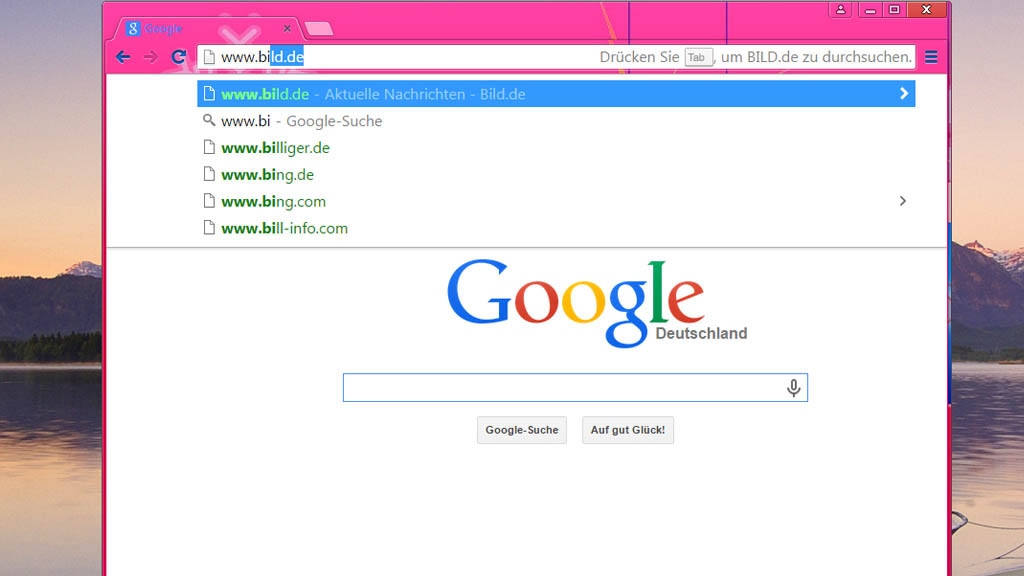Click the microphone voice search icon
Image resolution: width=1024 pixels, height=576 pixels.
(793, 388)
